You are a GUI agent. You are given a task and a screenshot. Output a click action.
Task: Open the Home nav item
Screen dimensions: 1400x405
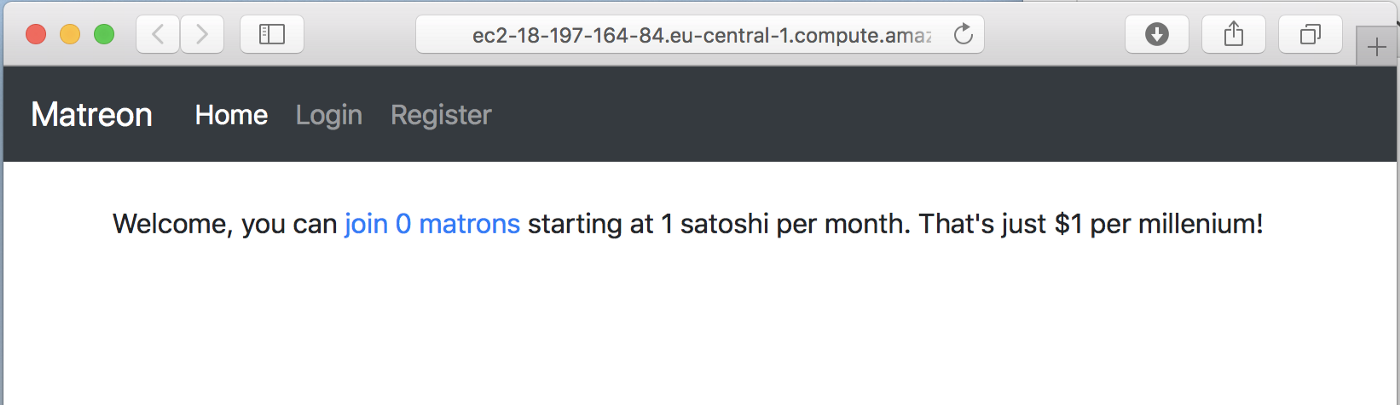(231, 115)
